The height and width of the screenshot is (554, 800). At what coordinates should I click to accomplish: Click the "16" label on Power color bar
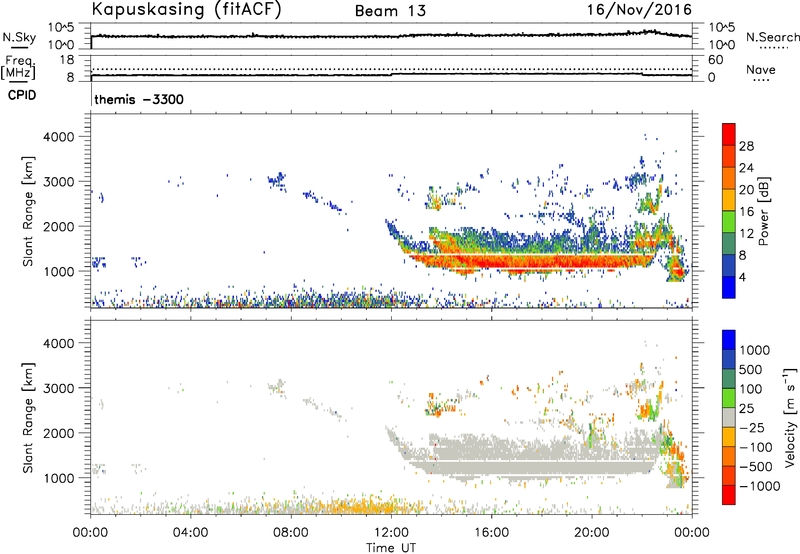coord(746,212)
